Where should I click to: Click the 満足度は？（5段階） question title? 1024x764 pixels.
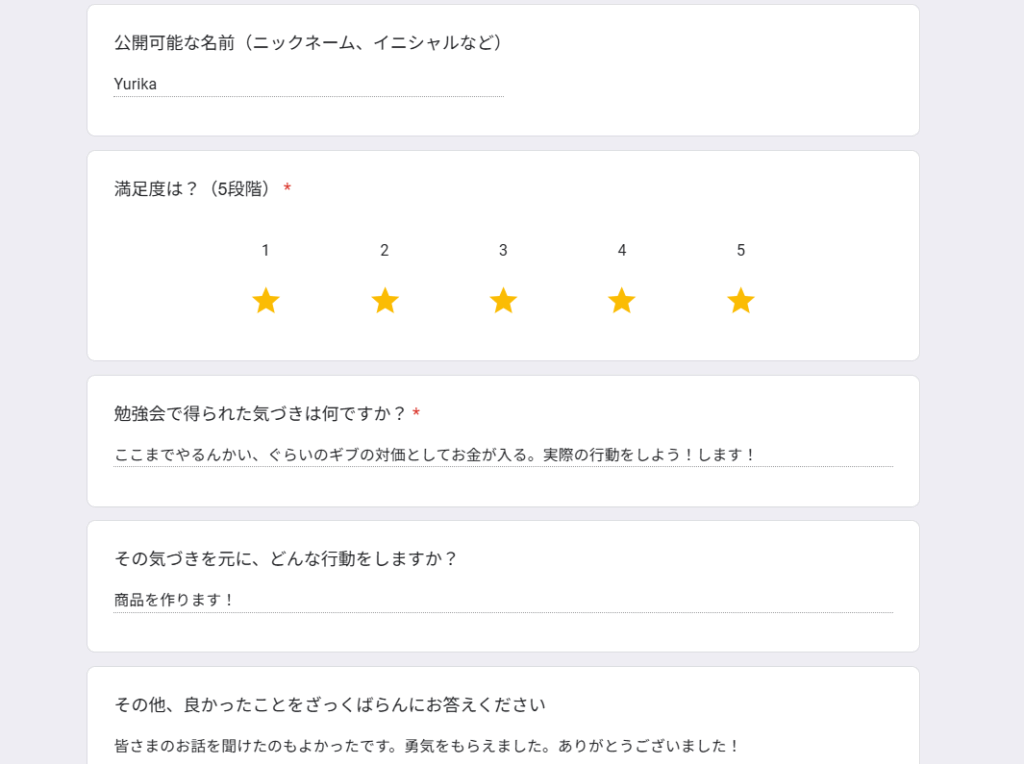click(194, 189)
